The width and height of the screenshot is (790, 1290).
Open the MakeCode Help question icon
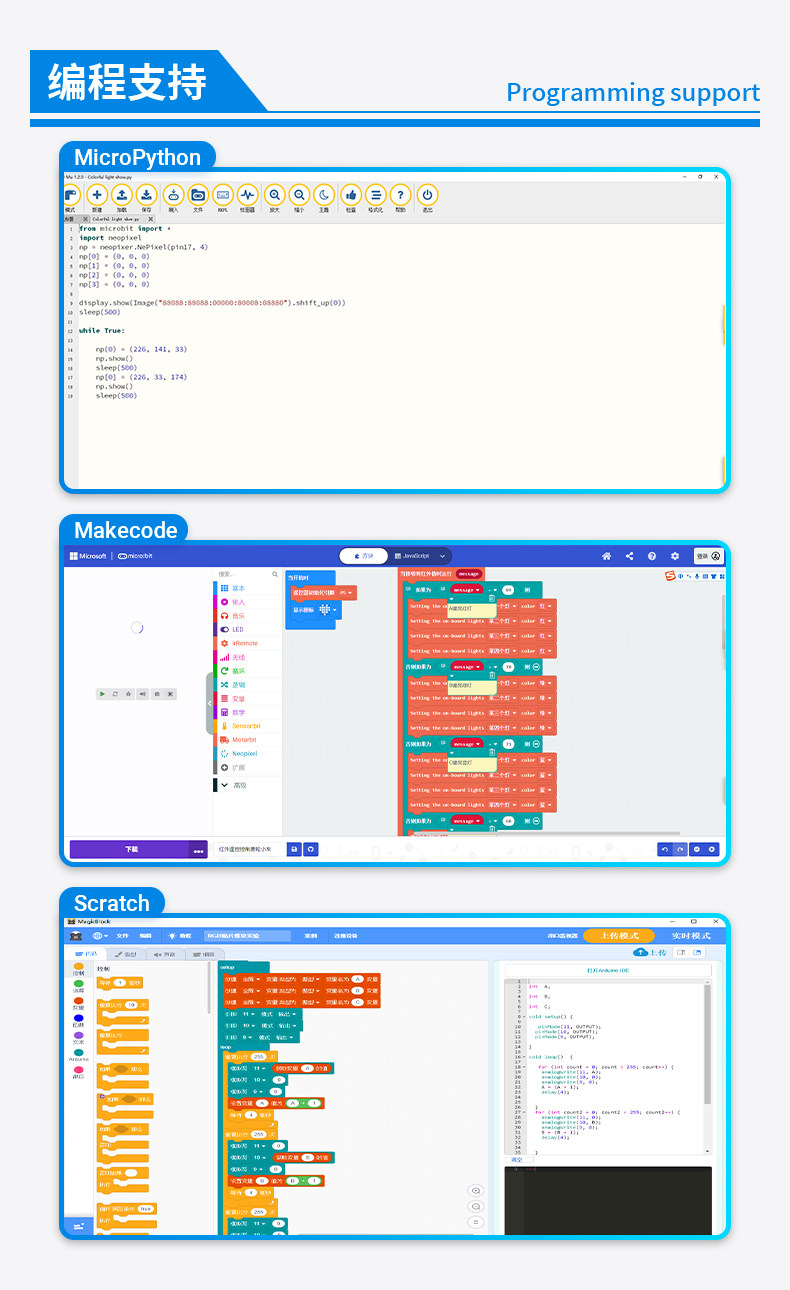(x=652, y=556)
